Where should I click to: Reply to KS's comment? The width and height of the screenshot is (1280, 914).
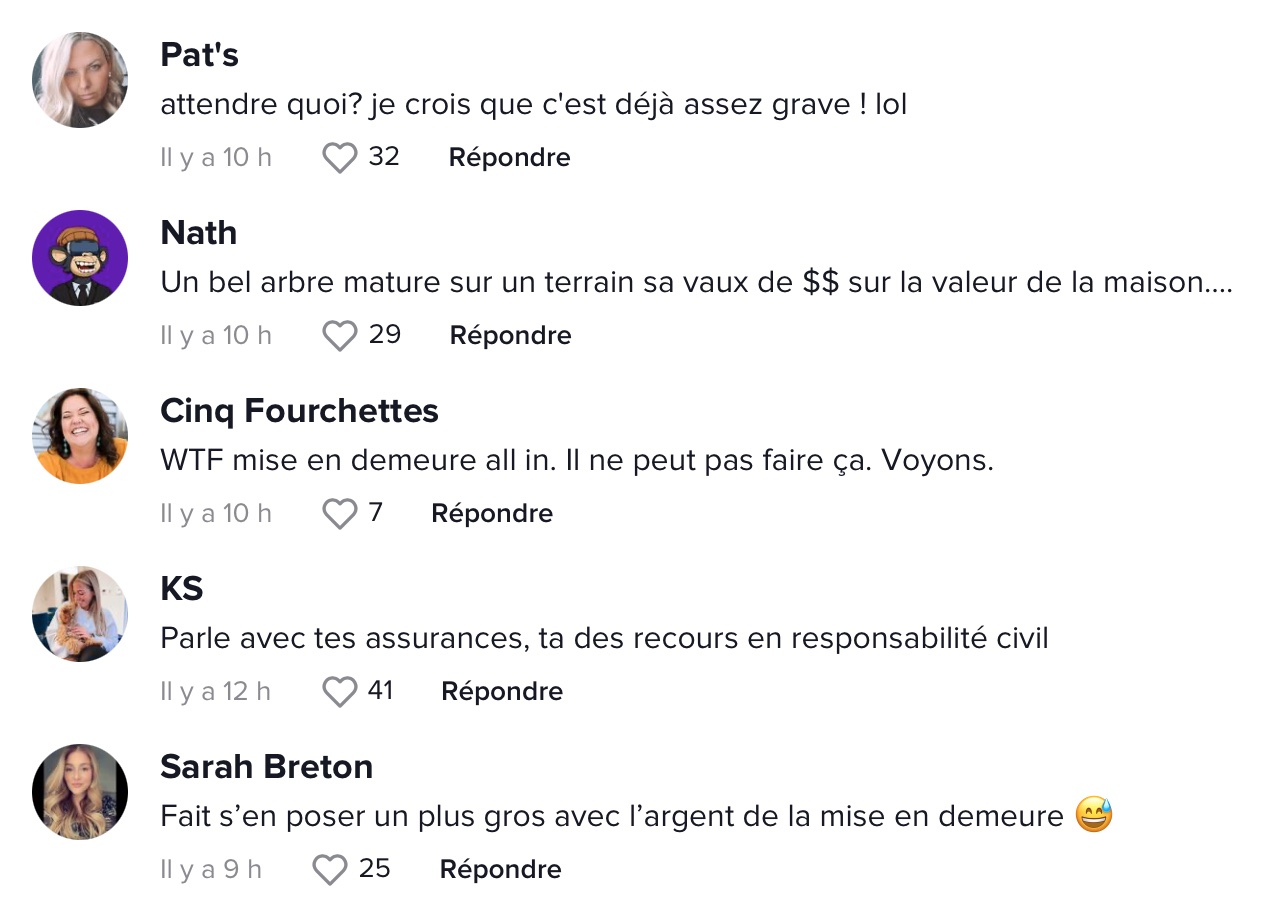[x=502, y=692]
